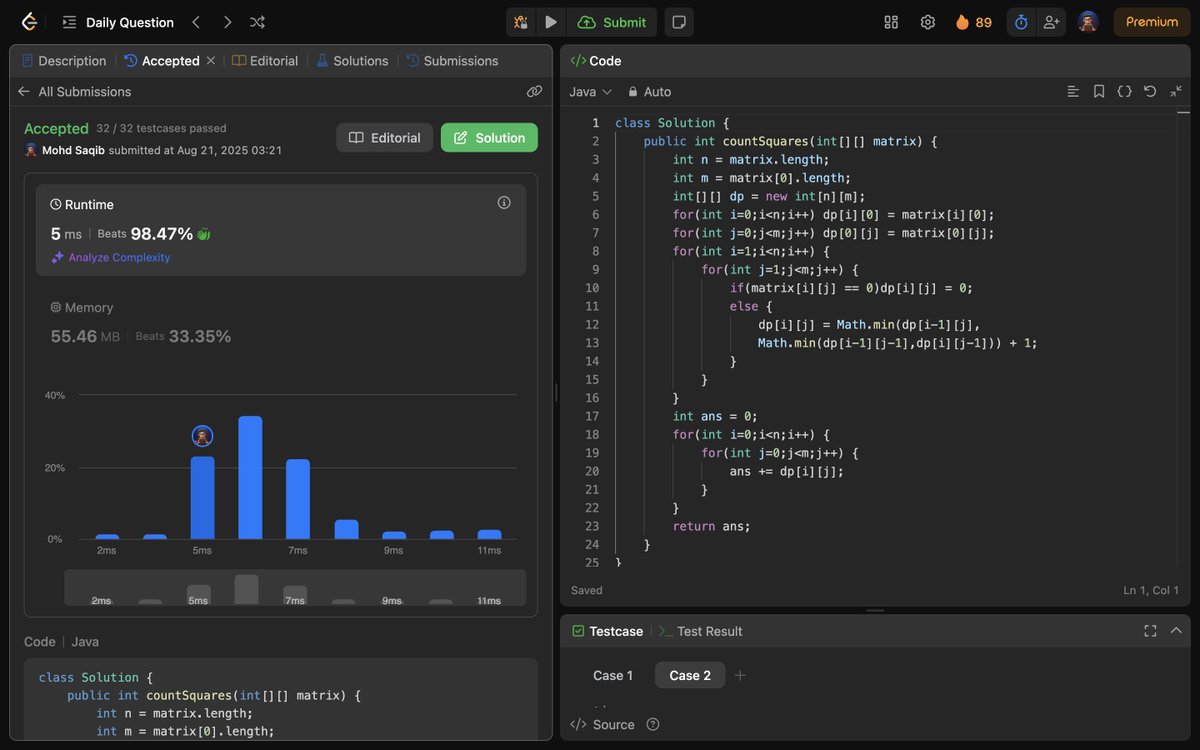Click the 32 / 32 testcases passed text
Screen dimensions: 1200x750
click(x=162, y=128)
